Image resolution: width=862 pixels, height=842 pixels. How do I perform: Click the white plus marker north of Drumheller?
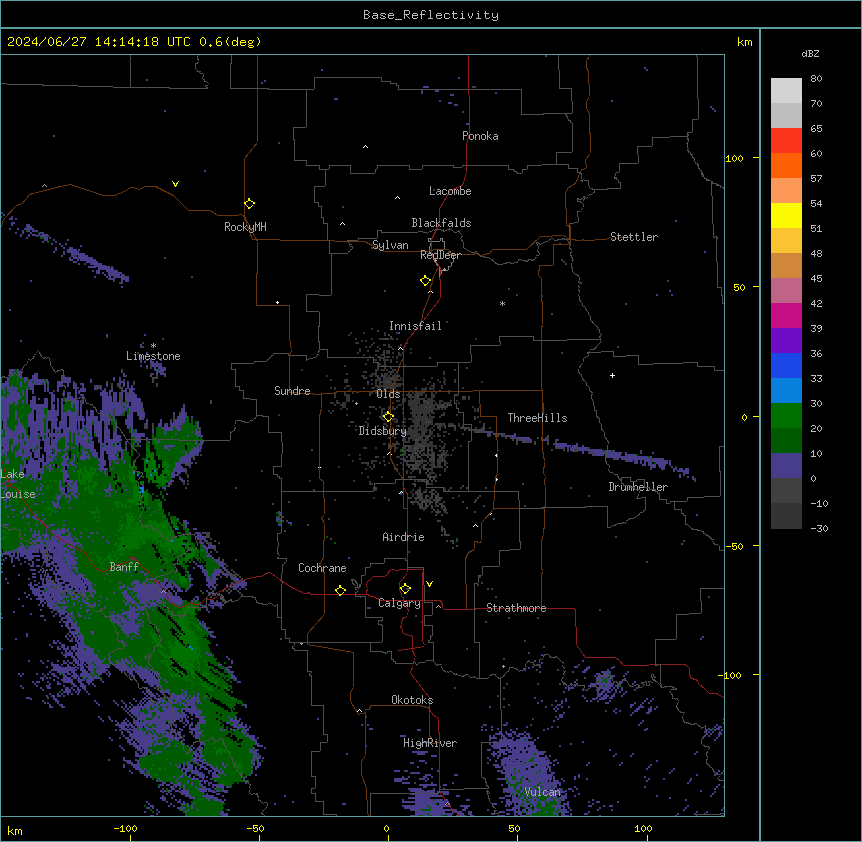[x=612, y=375]
